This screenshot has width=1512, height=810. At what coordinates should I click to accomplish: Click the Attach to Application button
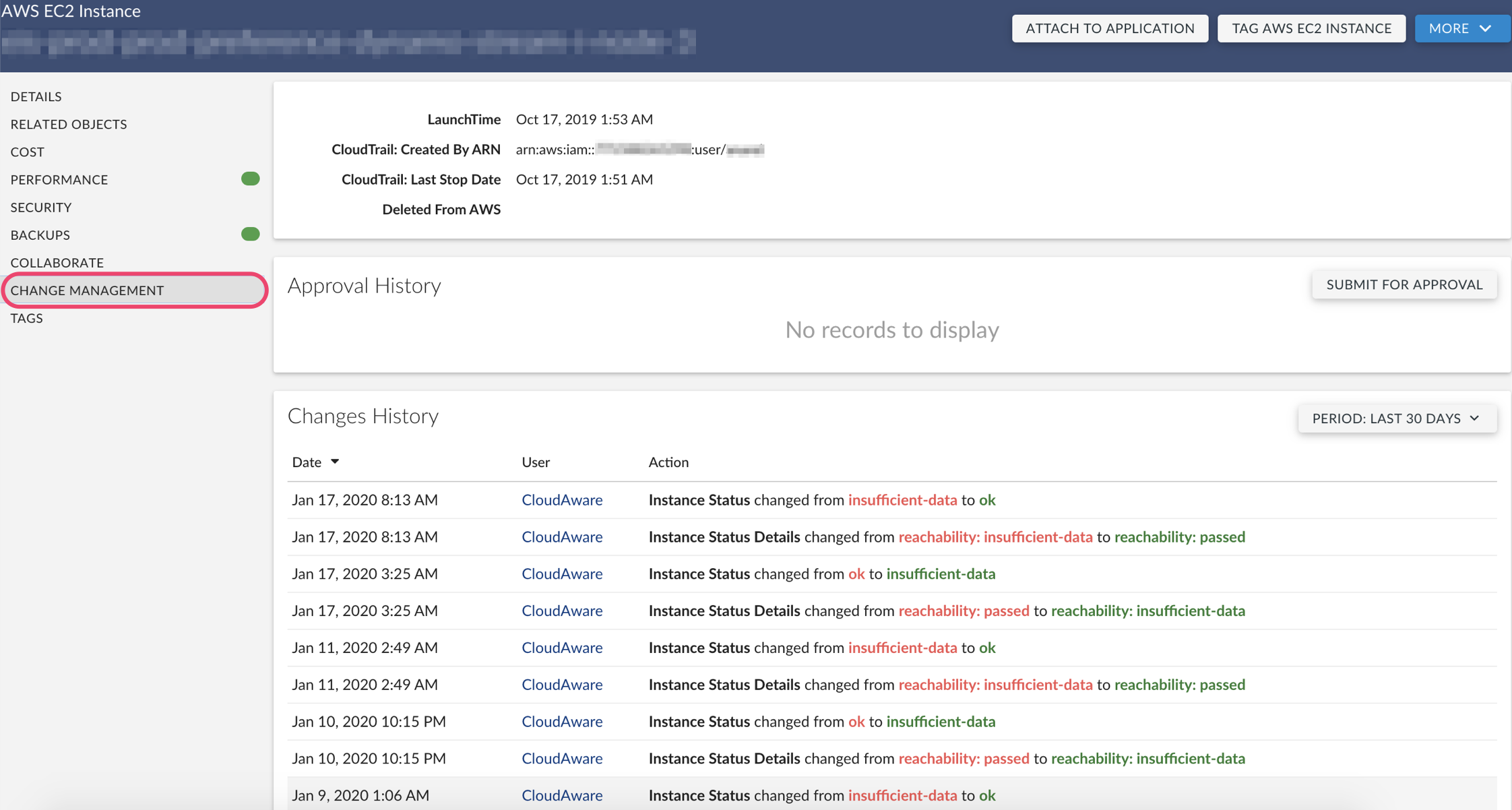[1109, 28]
